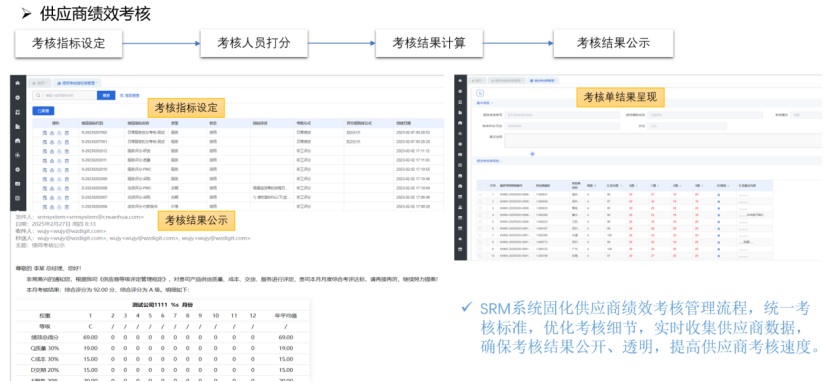Click the blue 新增 button above the indicator table
Image resolution: width=828 pixels, height=382 pixels.
pos(43,111)
